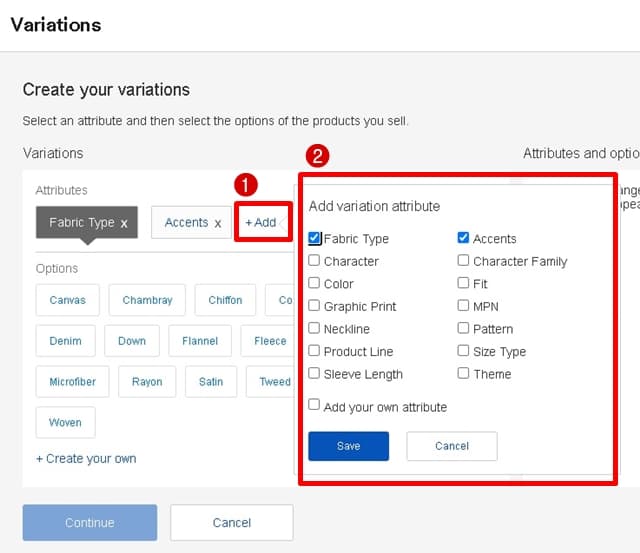This screenshot has width=640, height=553.
Task: Cancel the Add variation attribute dialog
Action: 451,446
